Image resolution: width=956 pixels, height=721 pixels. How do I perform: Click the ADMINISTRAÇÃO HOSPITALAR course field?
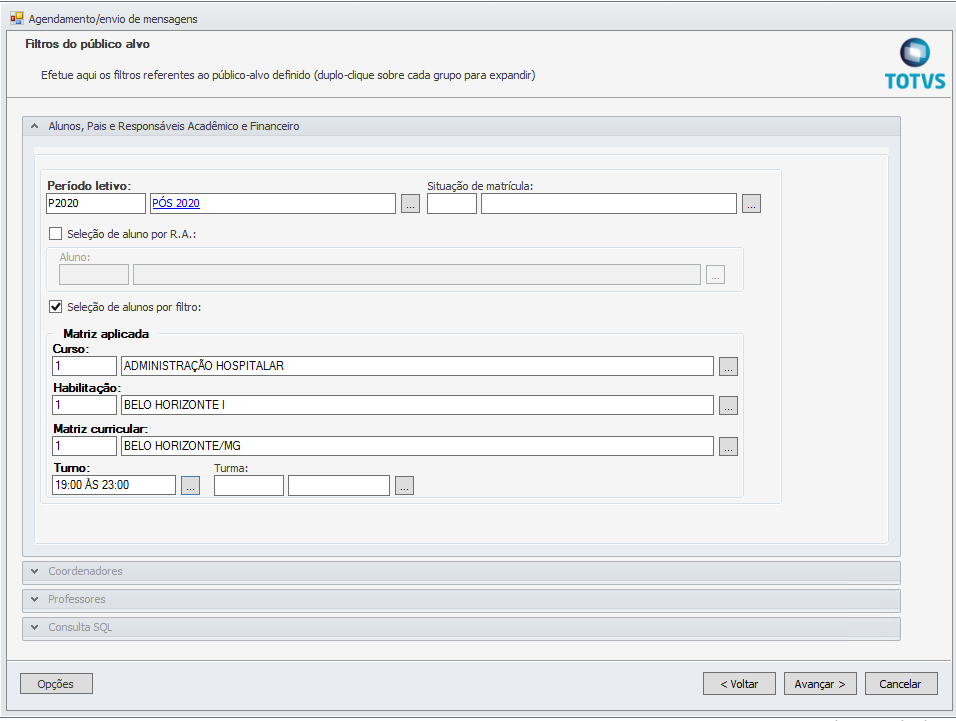pos(417,366)
